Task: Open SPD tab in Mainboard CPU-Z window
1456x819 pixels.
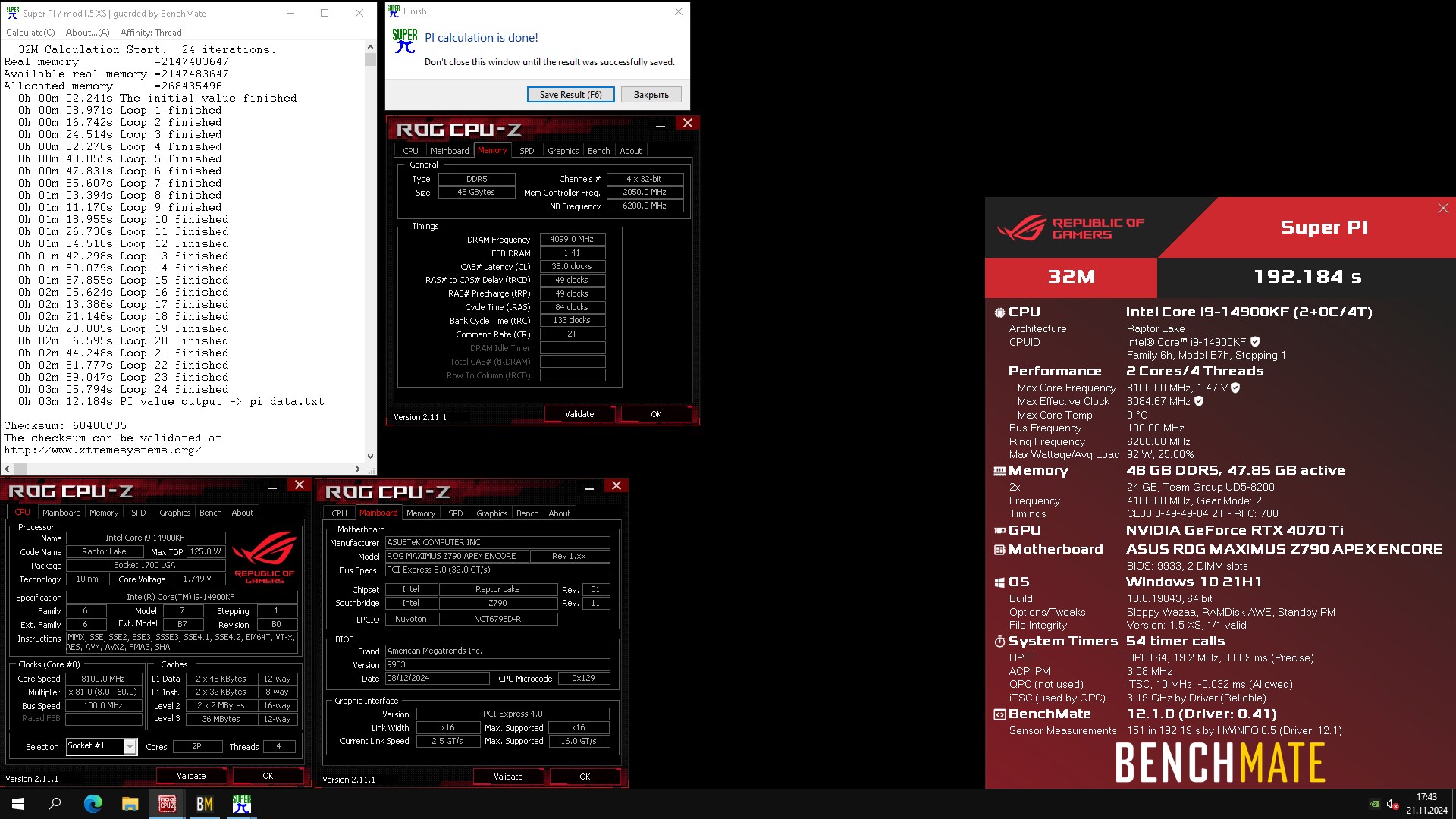Action: coord(455,513)
